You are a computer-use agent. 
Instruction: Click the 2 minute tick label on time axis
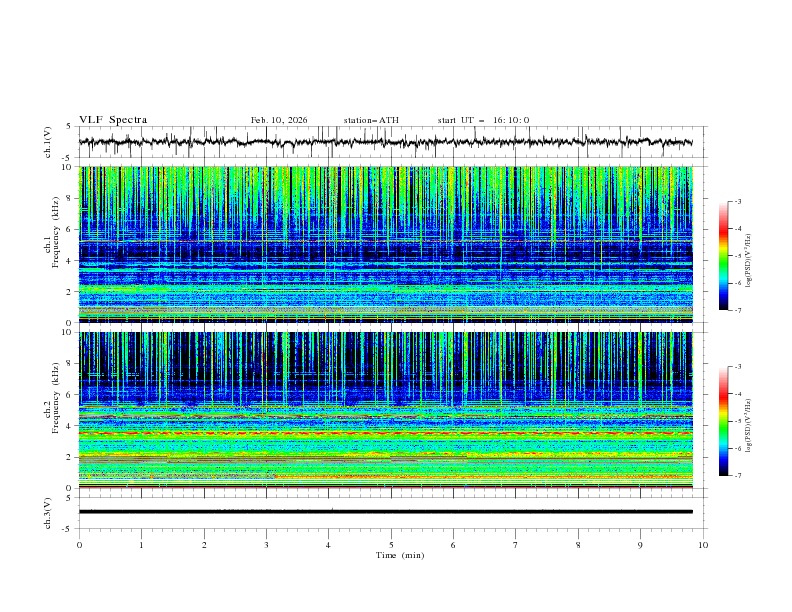coord(204,545)
